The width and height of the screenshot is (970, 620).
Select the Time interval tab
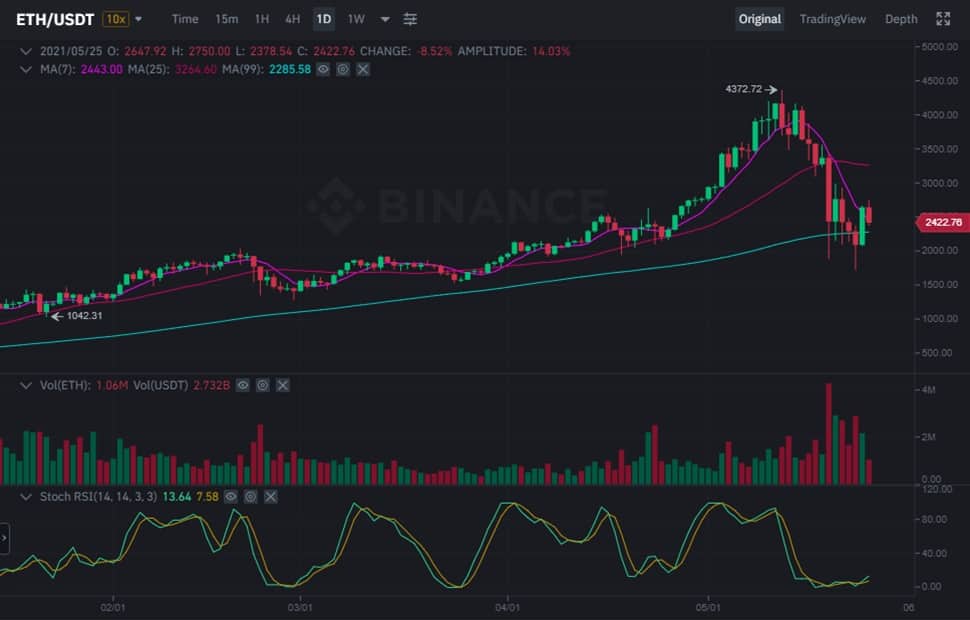coord(185,19)
